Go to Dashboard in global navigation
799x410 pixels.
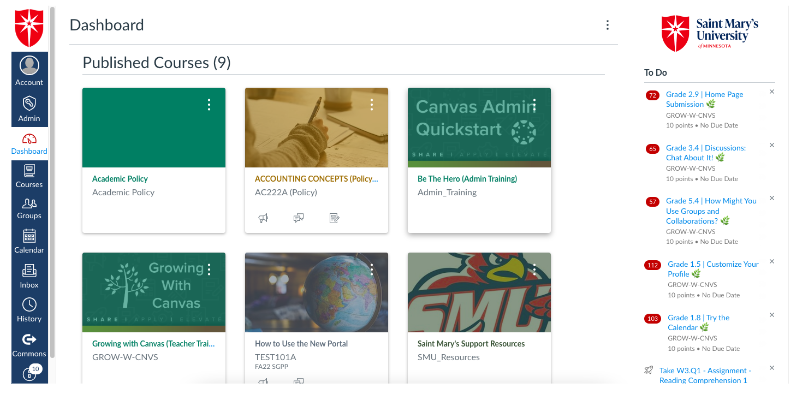coord(29,144)
